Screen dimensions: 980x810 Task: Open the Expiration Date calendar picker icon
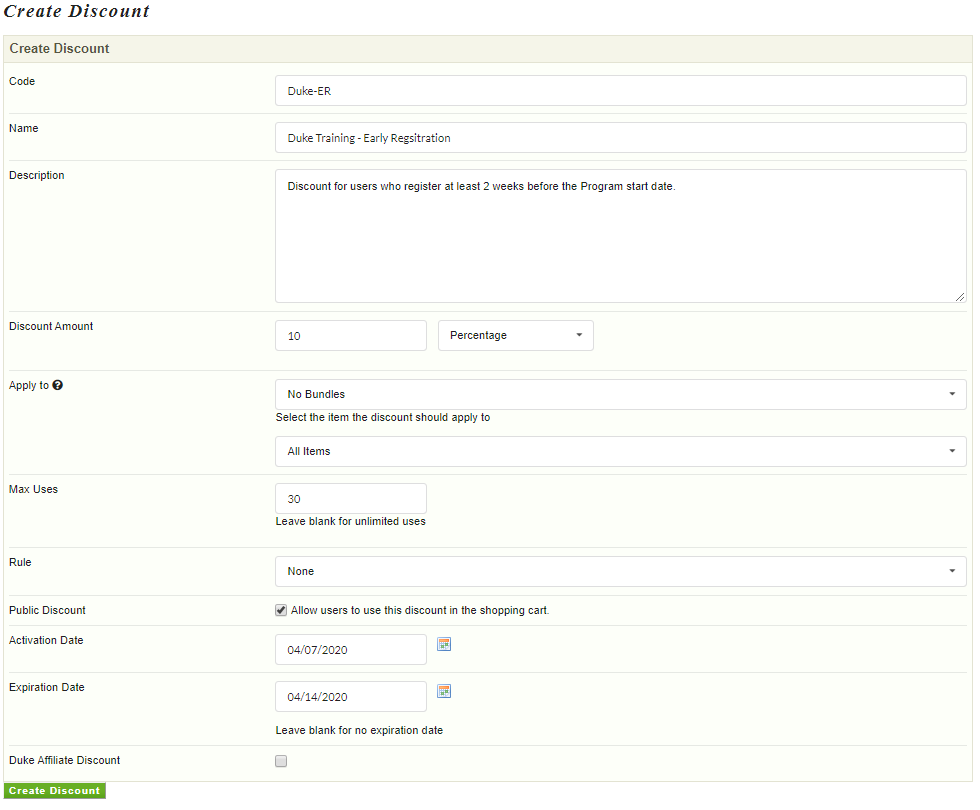(444, 691)
